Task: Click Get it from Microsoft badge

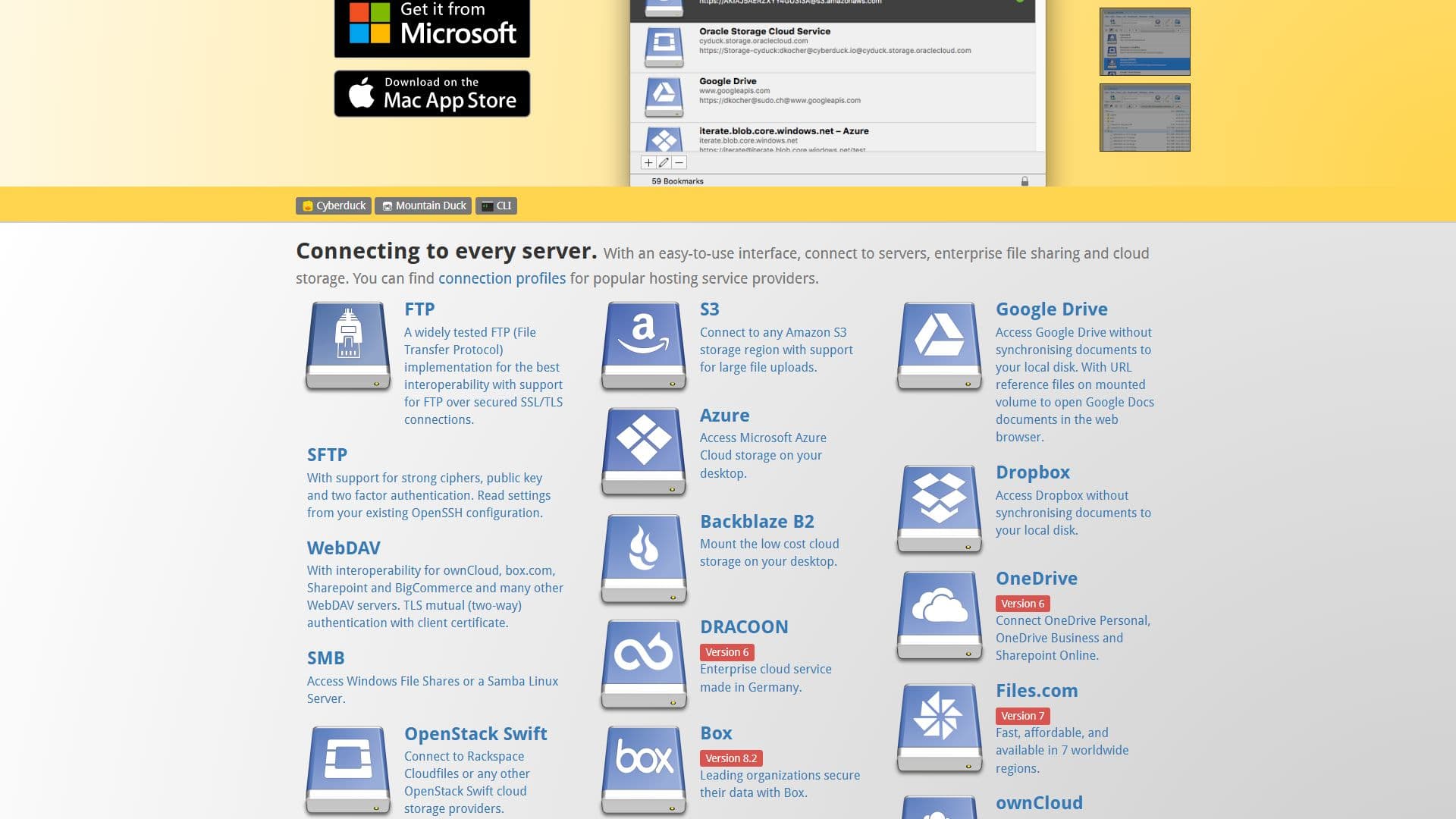Action: click(432, 27)
